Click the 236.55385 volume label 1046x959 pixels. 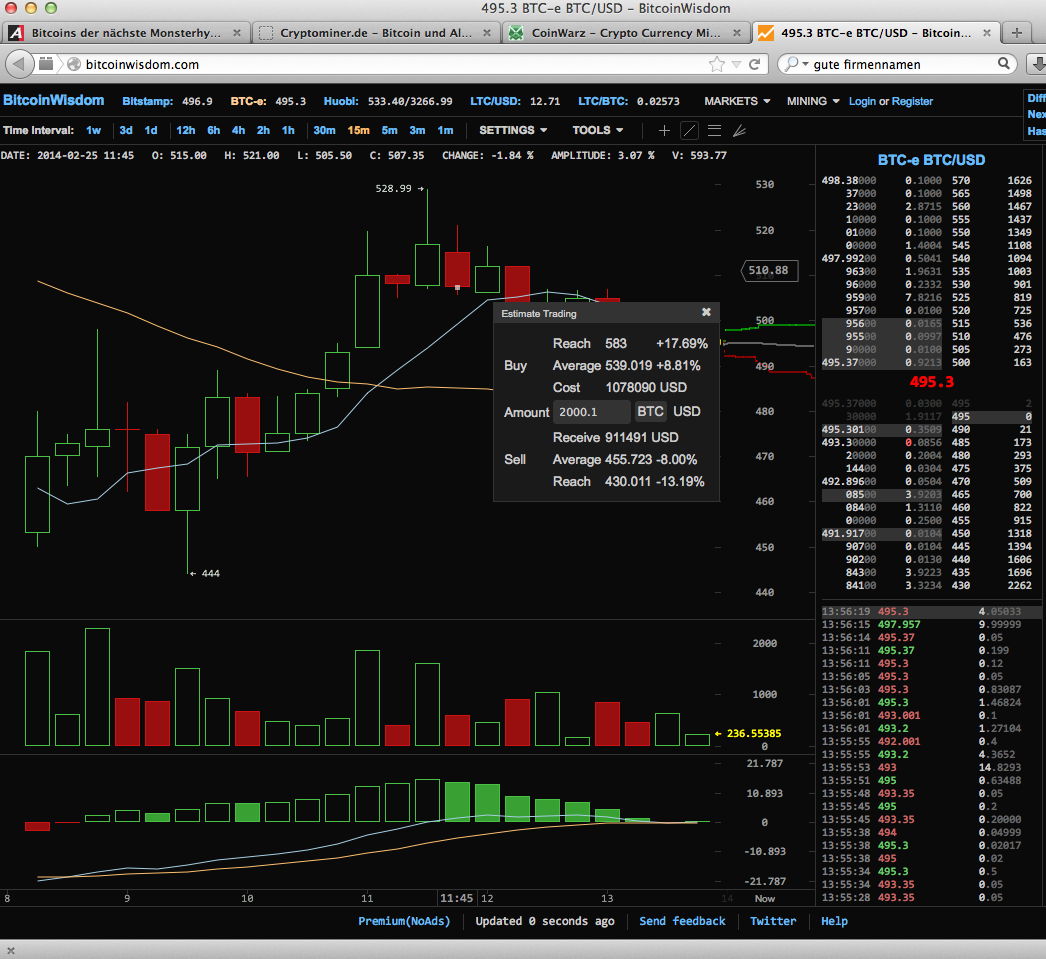(x=754, y=733)
